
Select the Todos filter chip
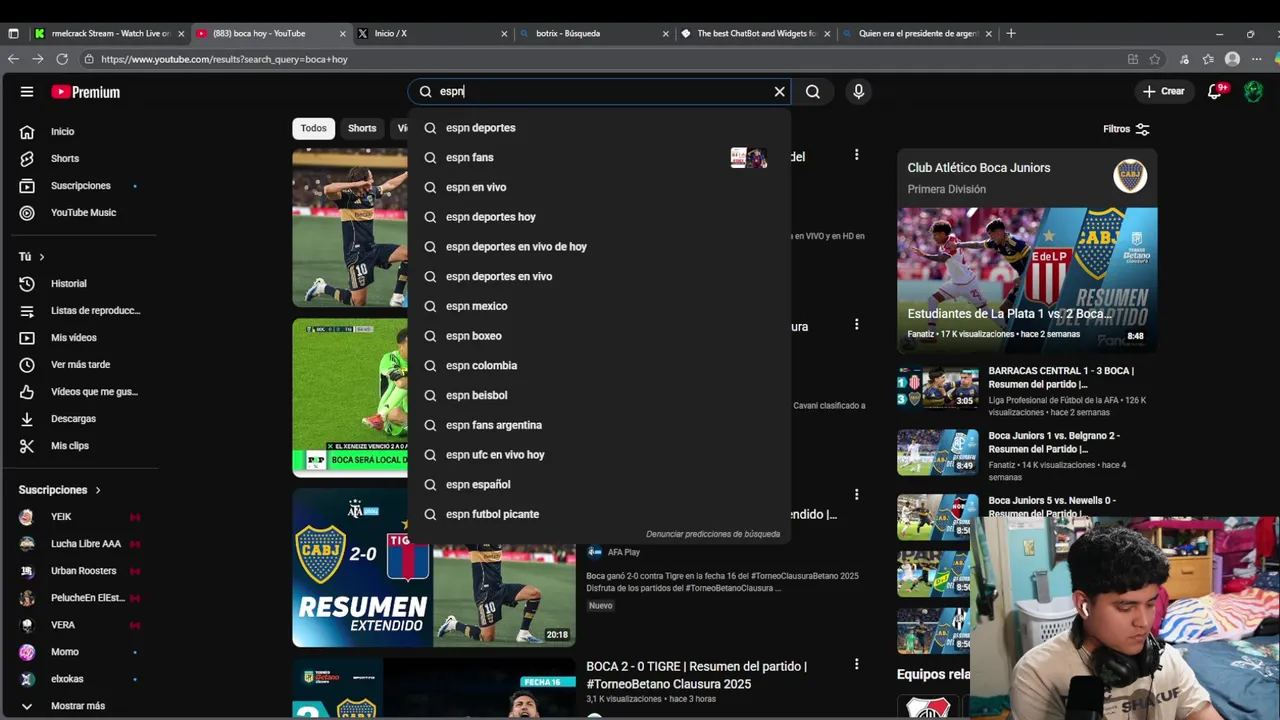tap(313, 129)
